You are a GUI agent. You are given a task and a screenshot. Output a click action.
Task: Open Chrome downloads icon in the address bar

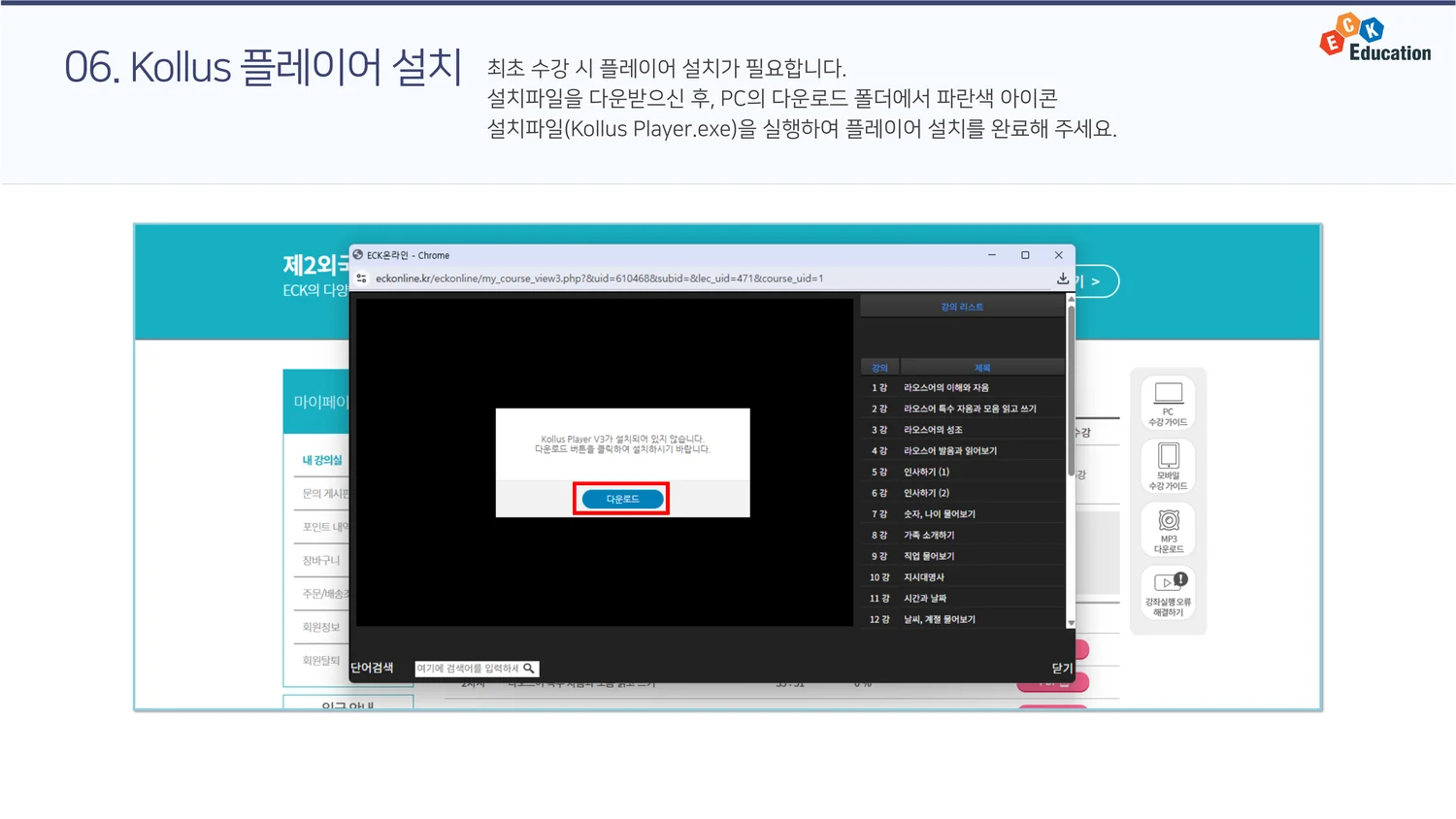pyautogui.click(x=1063, y=278)
